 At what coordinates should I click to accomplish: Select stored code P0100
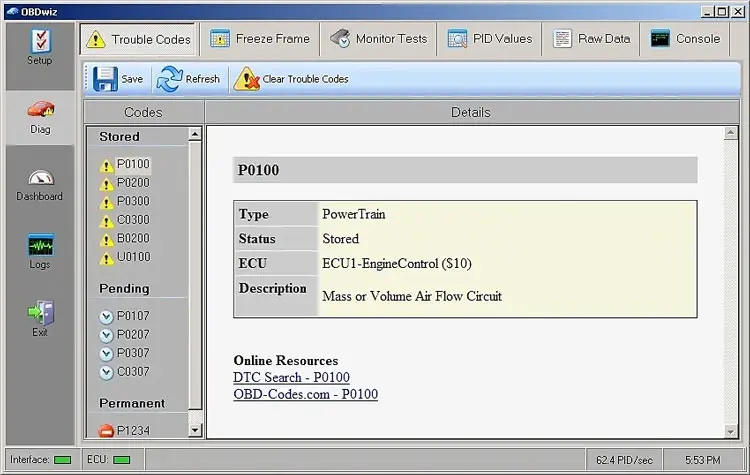[x=133, y=164]
